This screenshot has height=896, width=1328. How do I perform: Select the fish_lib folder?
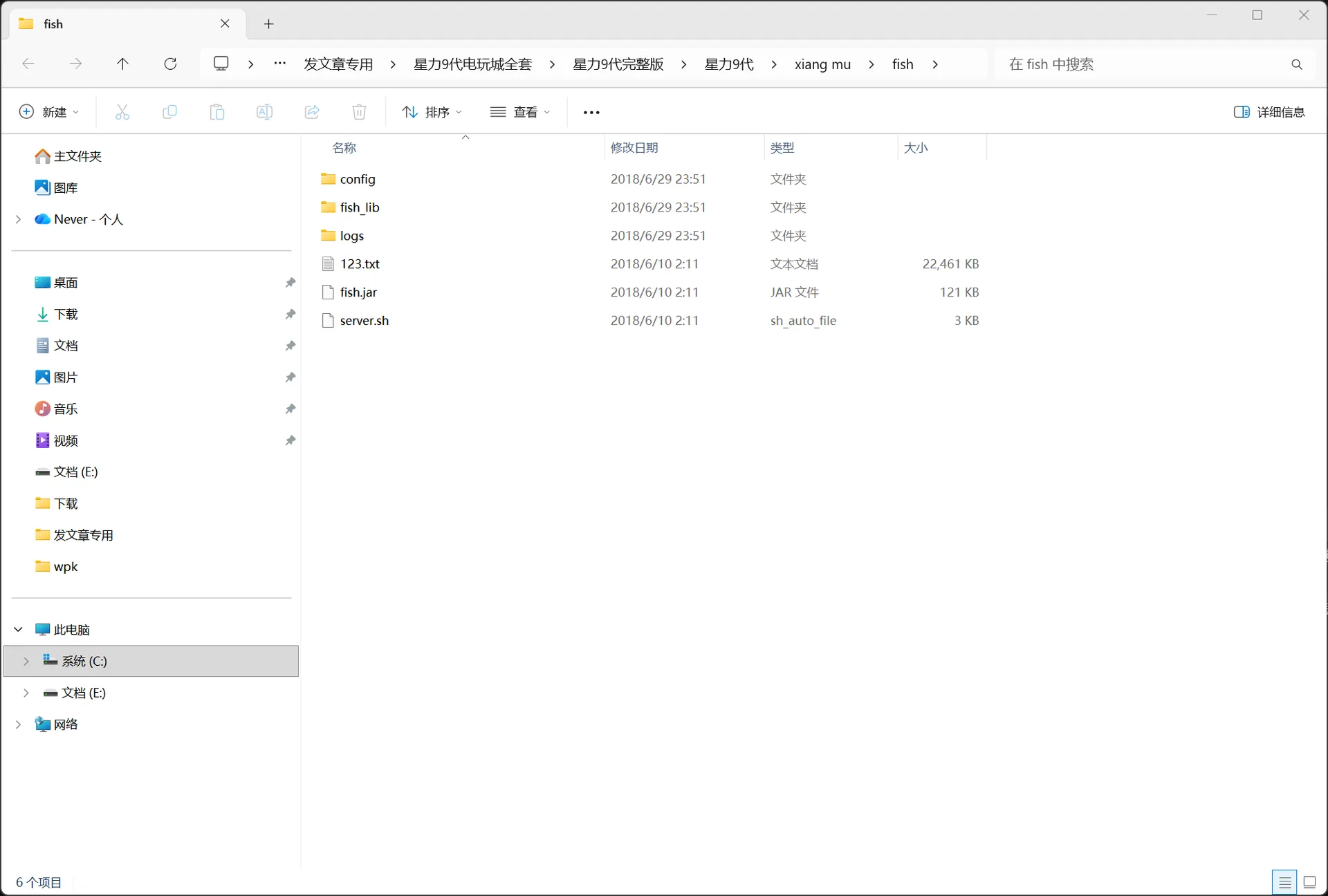[360, 207]
